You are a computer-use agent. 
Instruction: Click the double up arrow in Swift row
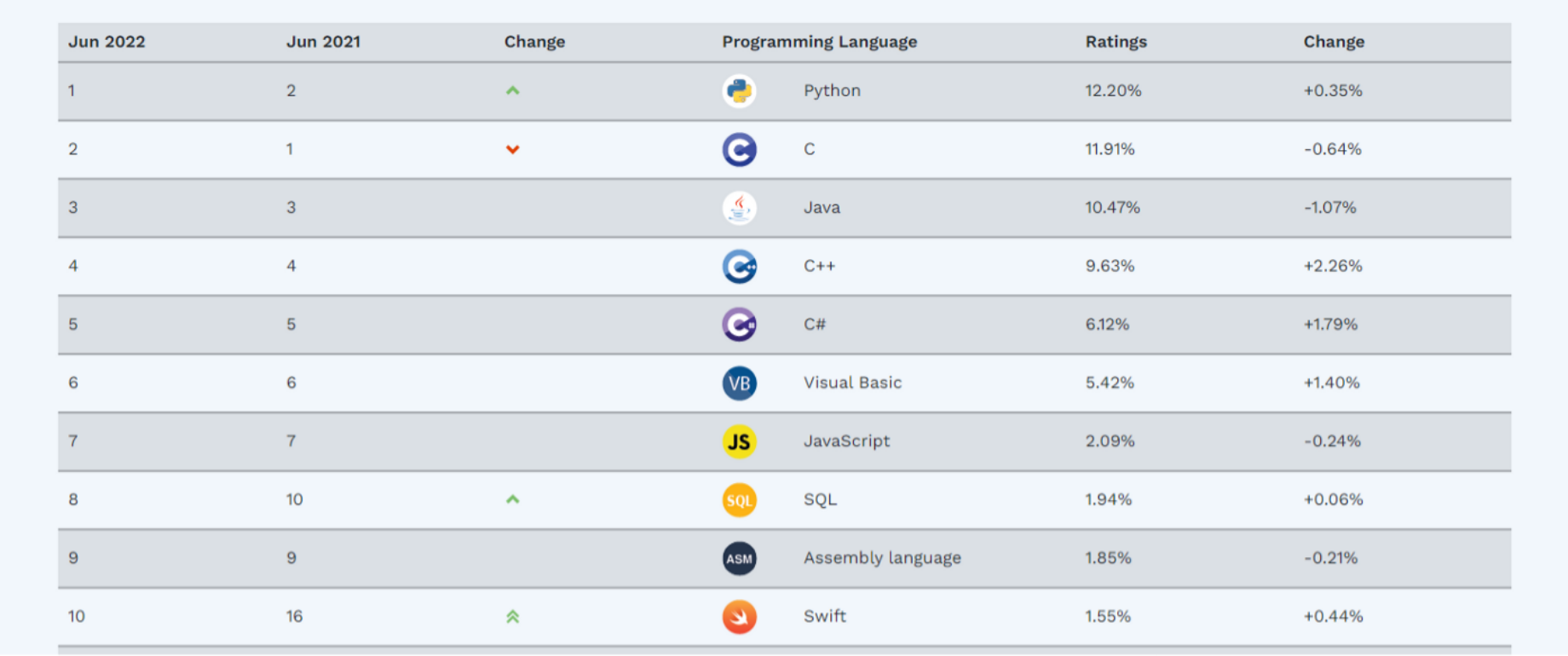pyautogui.click(x=512, y=617)
